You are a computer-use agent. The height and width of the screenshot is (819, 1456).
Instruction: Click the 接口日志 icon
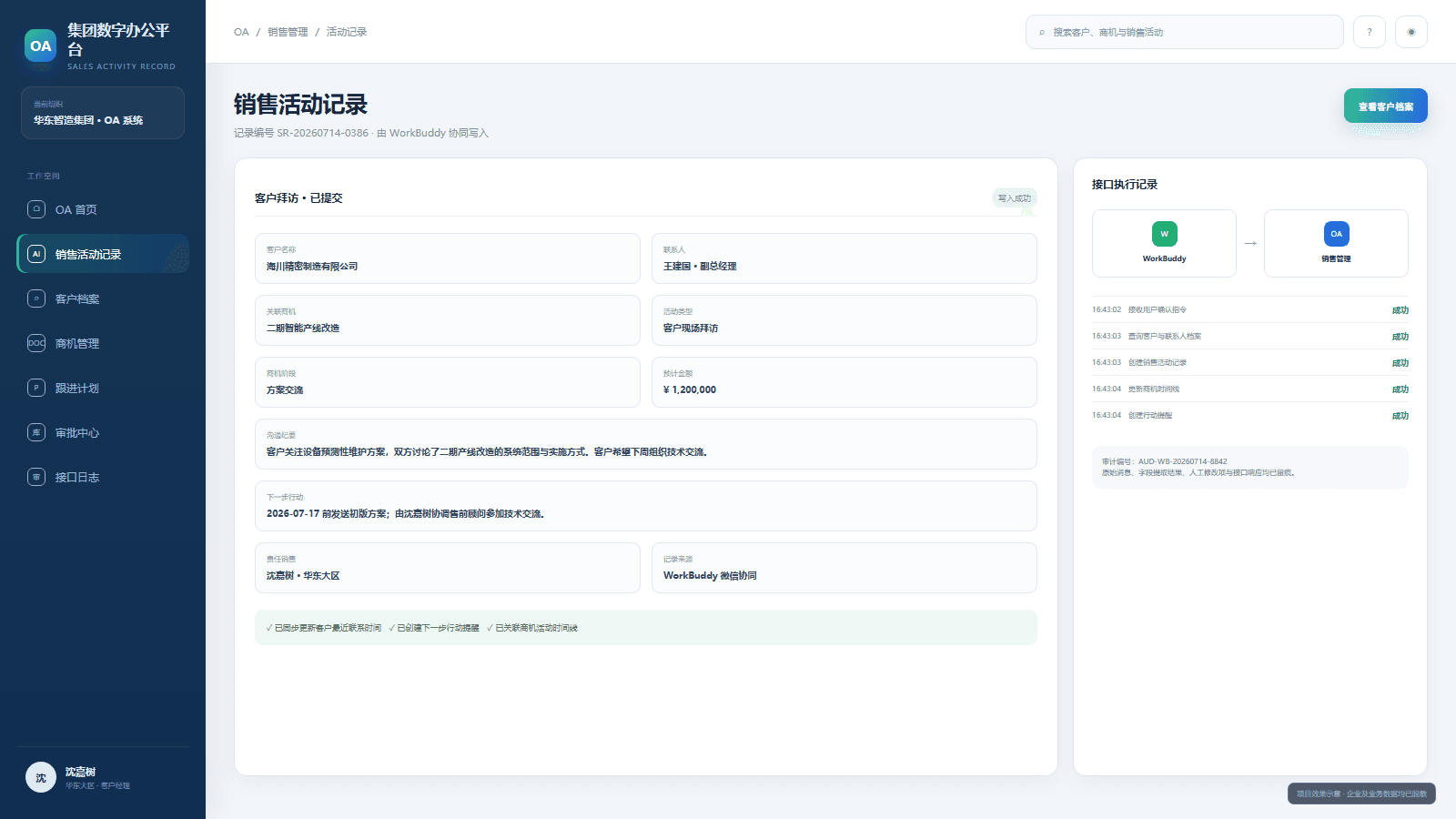(36, 477)
